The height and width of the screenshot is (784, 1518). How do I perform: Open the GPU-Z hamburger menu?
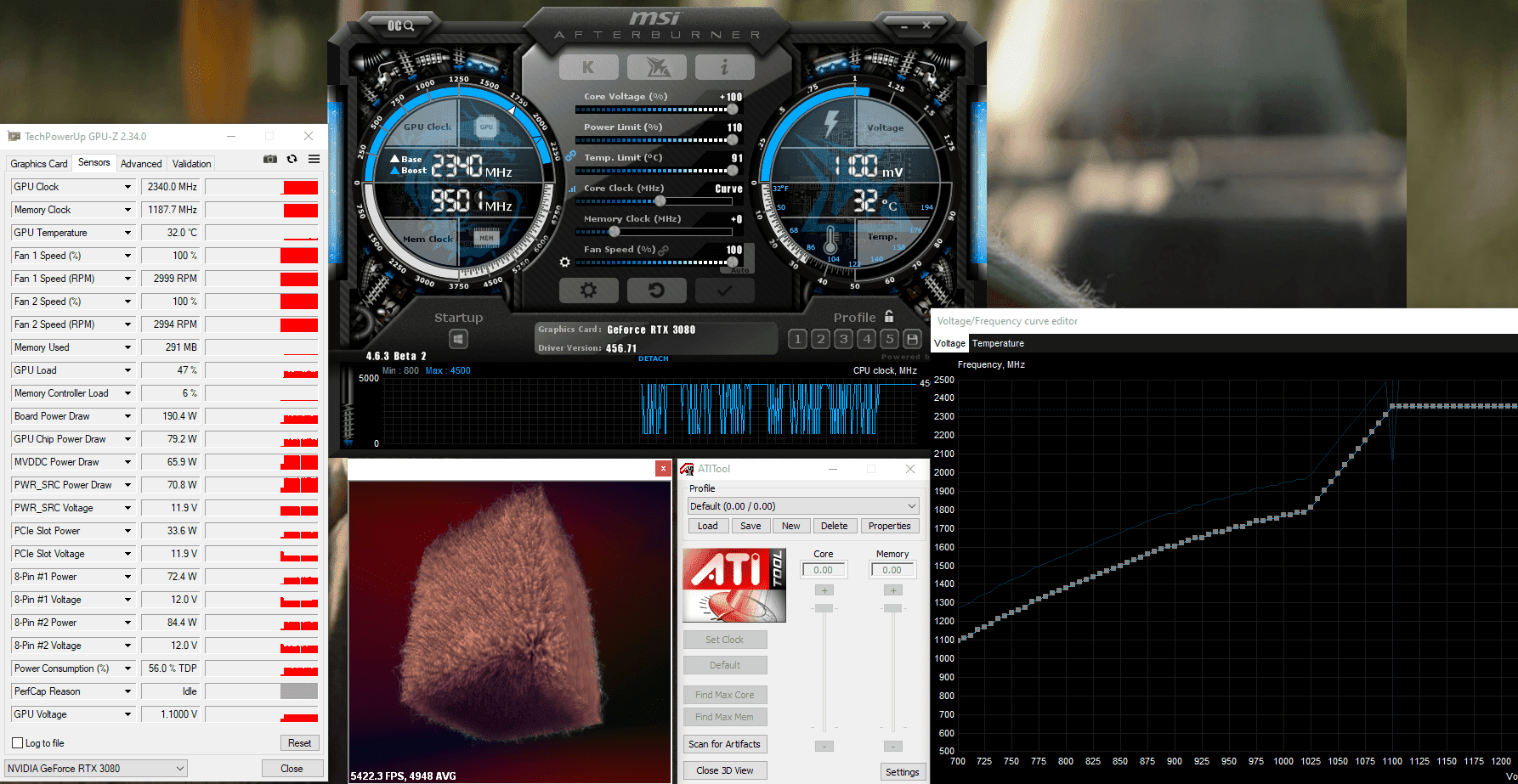pyautogui.click(x=314, y=159)
